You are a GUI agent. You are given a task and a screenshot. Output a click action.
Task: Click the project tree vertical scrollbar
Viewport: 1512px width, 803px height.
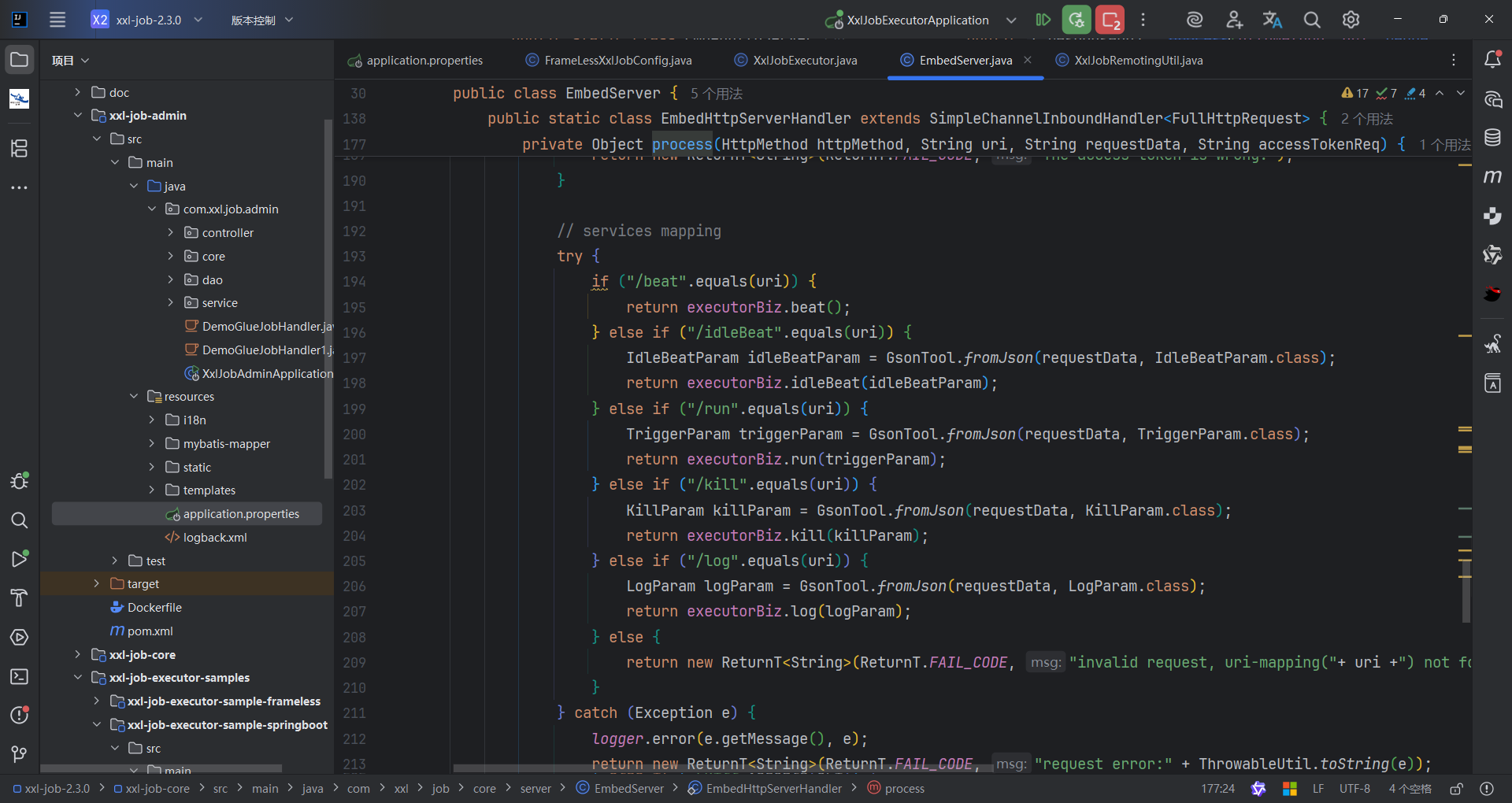[328, 299]
